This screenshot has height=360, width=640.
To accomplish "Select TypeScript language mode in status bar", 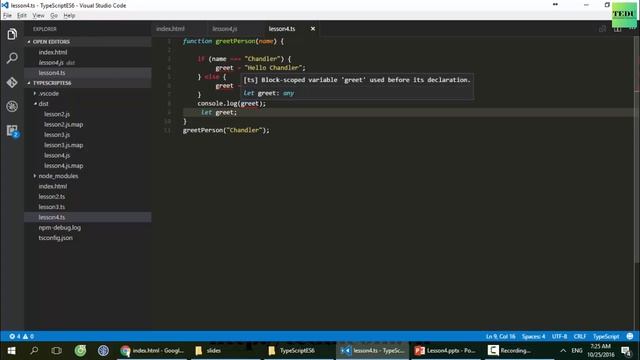I will click(606, 336).
